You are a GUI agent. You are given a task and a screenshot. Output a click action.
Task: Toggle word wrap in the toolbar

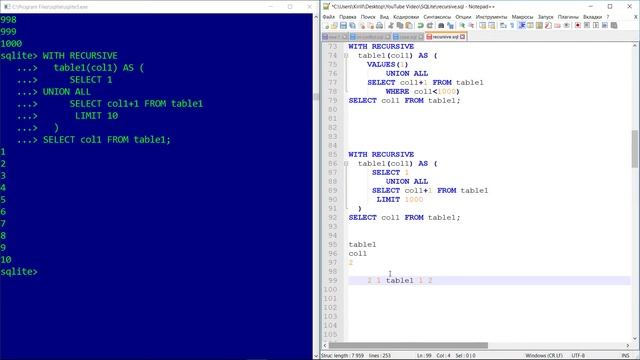(x=503, y=25)
